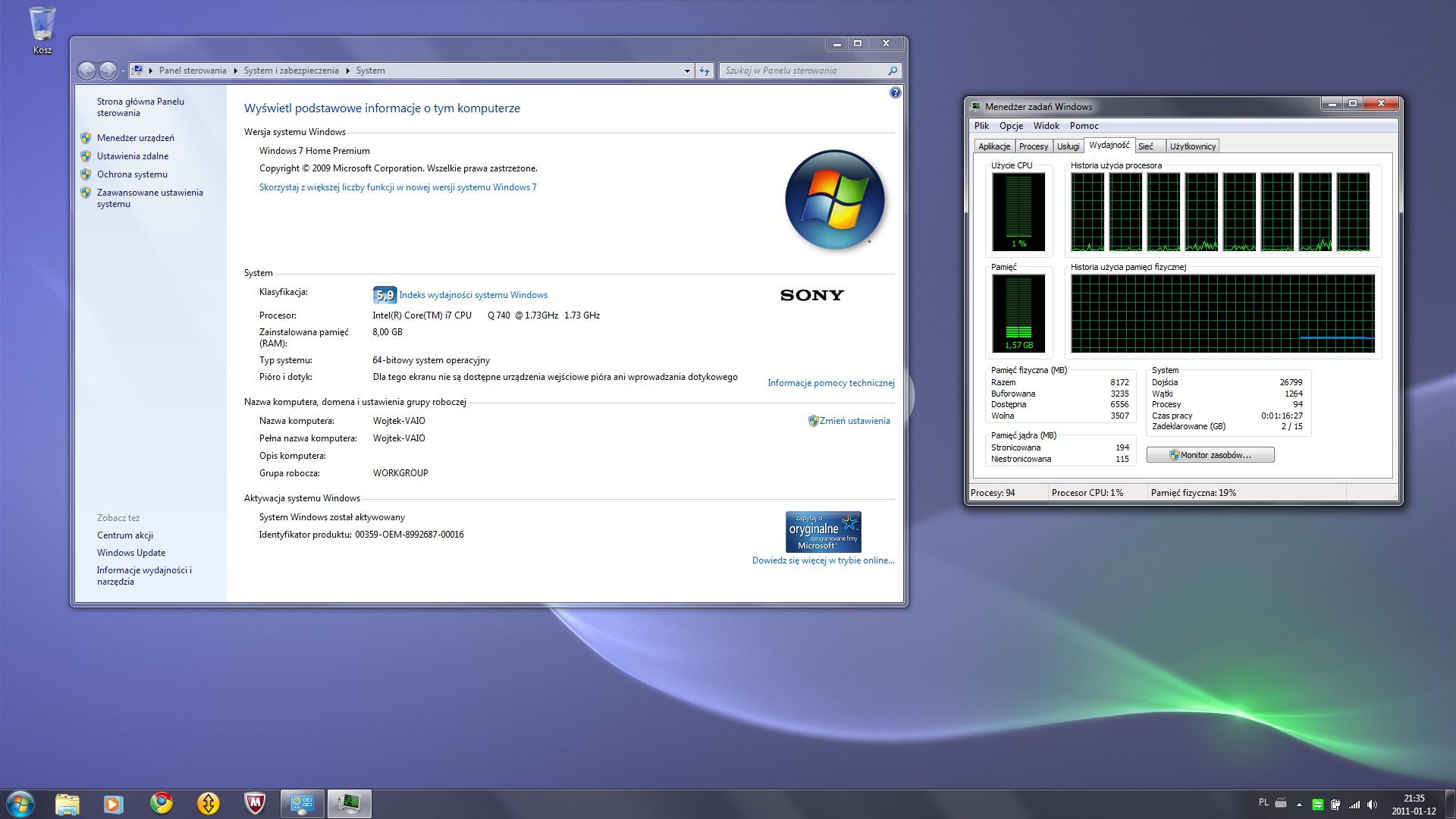Open Indeks wydajności systemu Windows link
The image size is (1456, 819).
coord(473,295)
